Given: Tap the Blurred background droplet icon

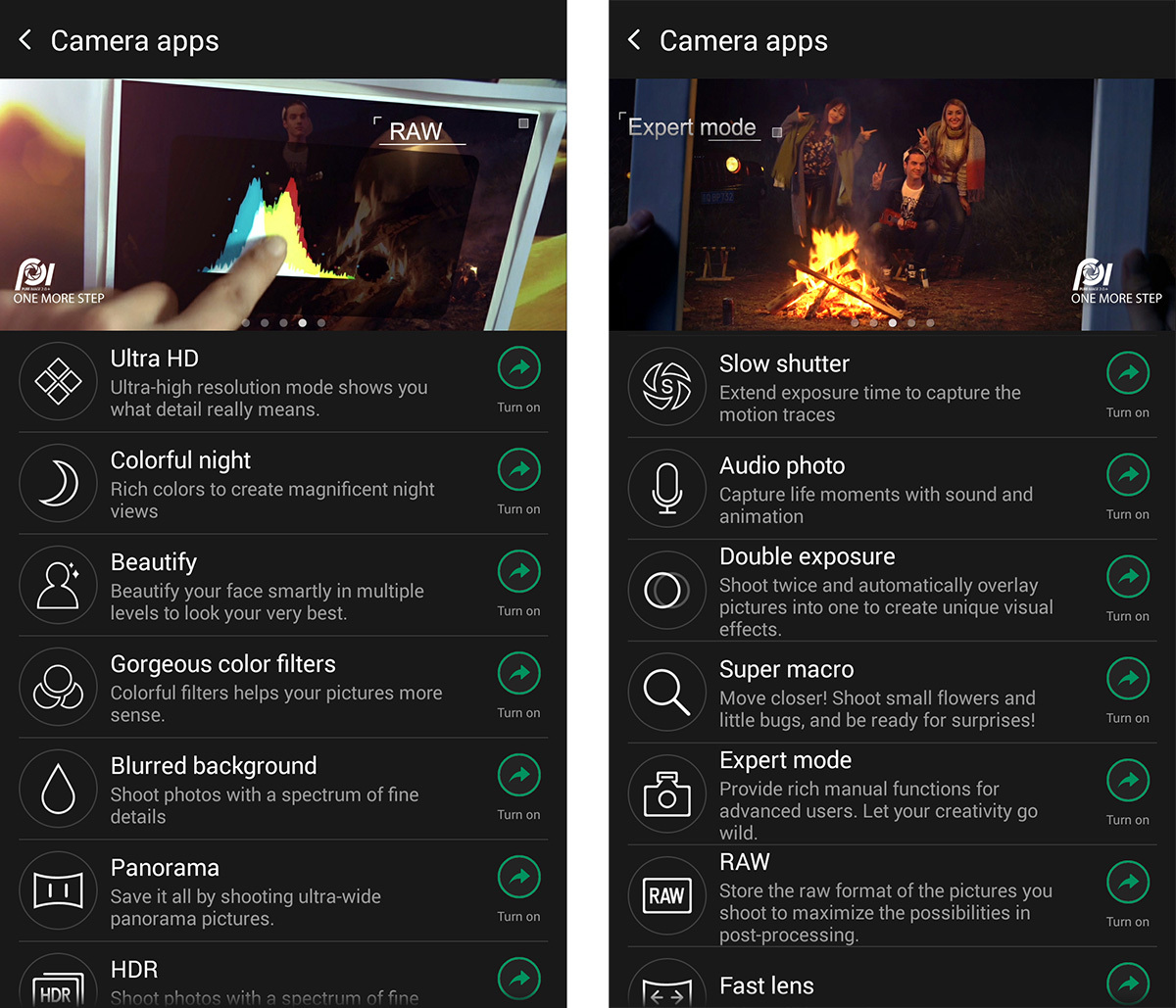Looking at the screenshot, I should [59, 789].
